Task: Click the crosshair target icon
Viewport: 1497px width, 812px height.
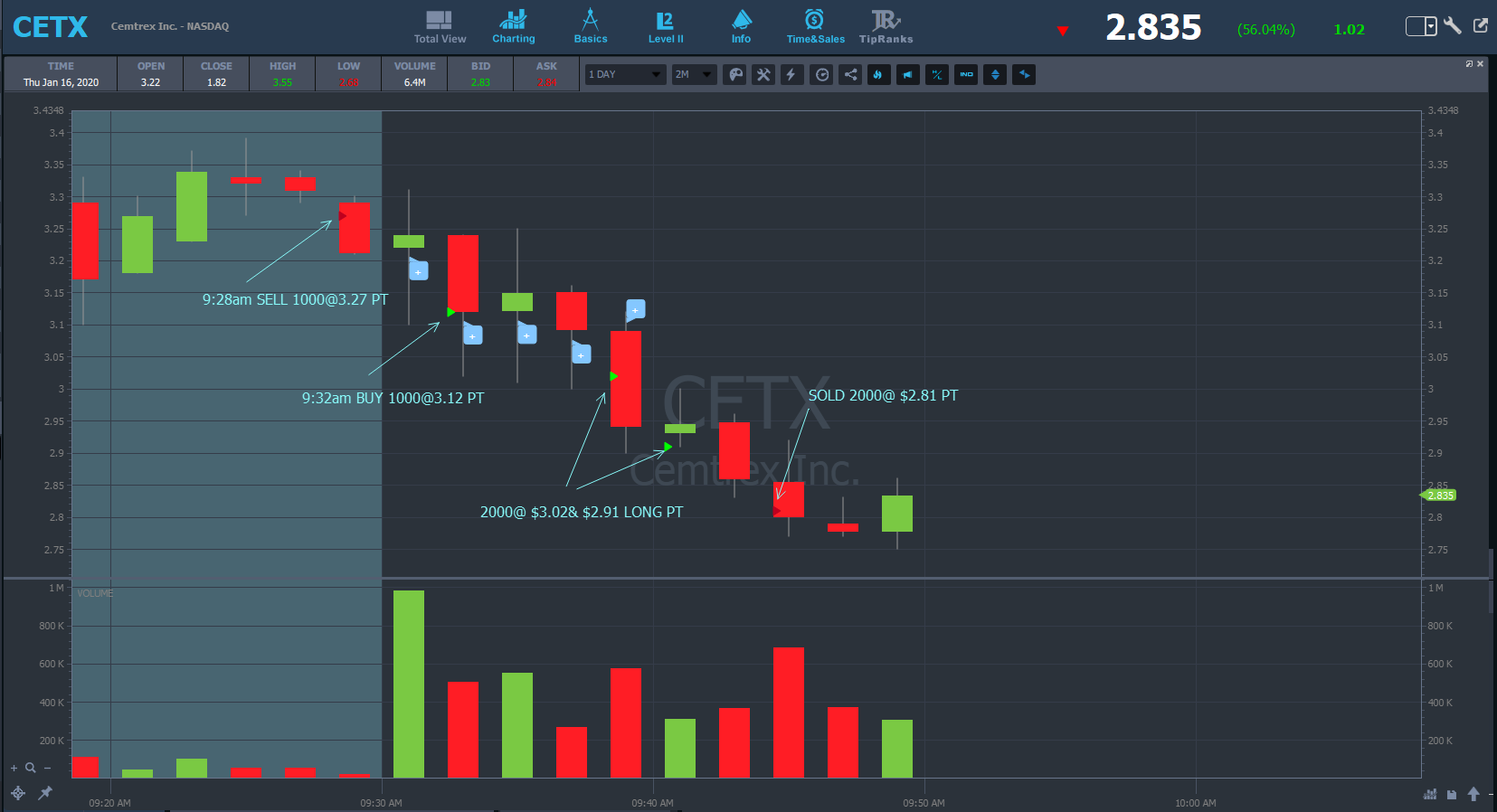Action: click(x=18, y=793)
